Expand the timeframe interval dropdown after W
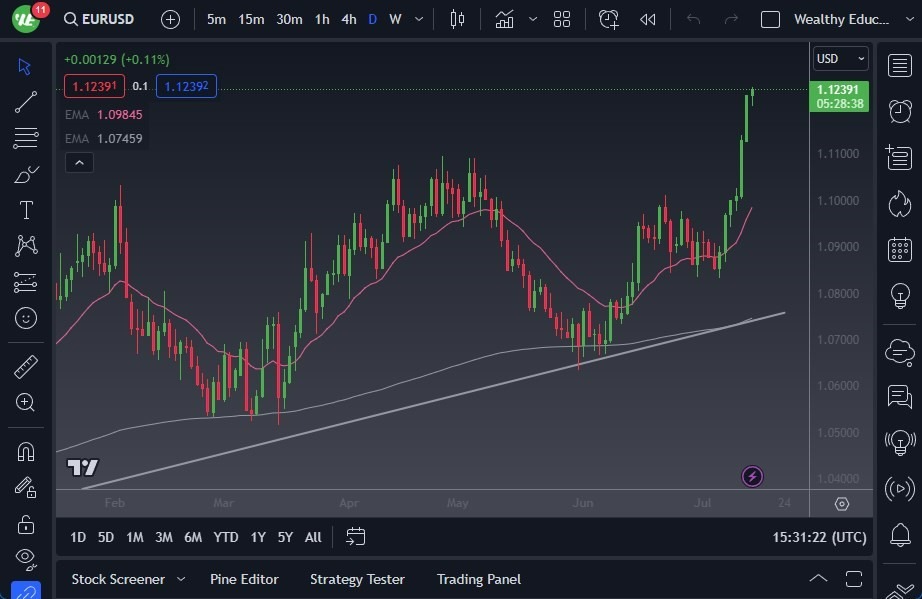 (x=418, y=19)
